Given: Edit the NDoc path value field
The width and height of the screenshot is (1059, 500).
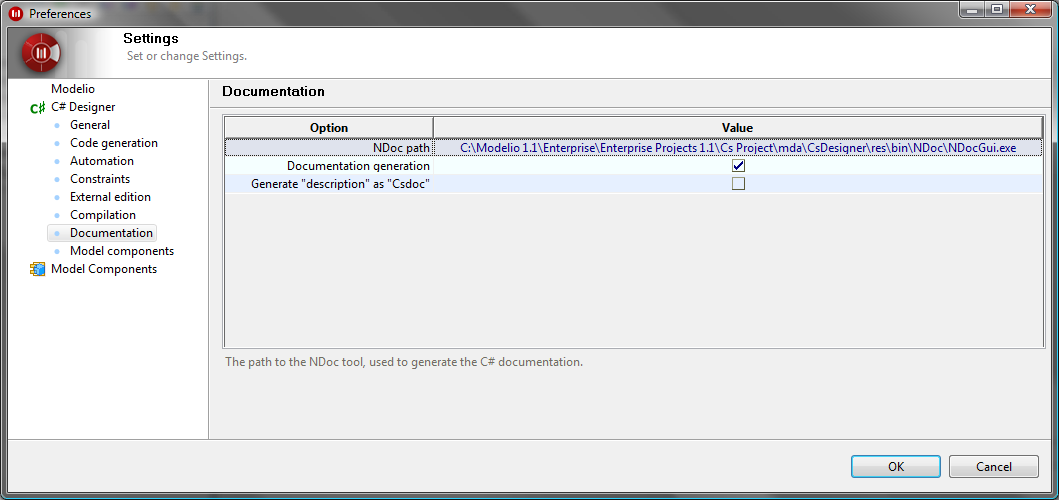Looking at the screenshot, I should point(738,147).
